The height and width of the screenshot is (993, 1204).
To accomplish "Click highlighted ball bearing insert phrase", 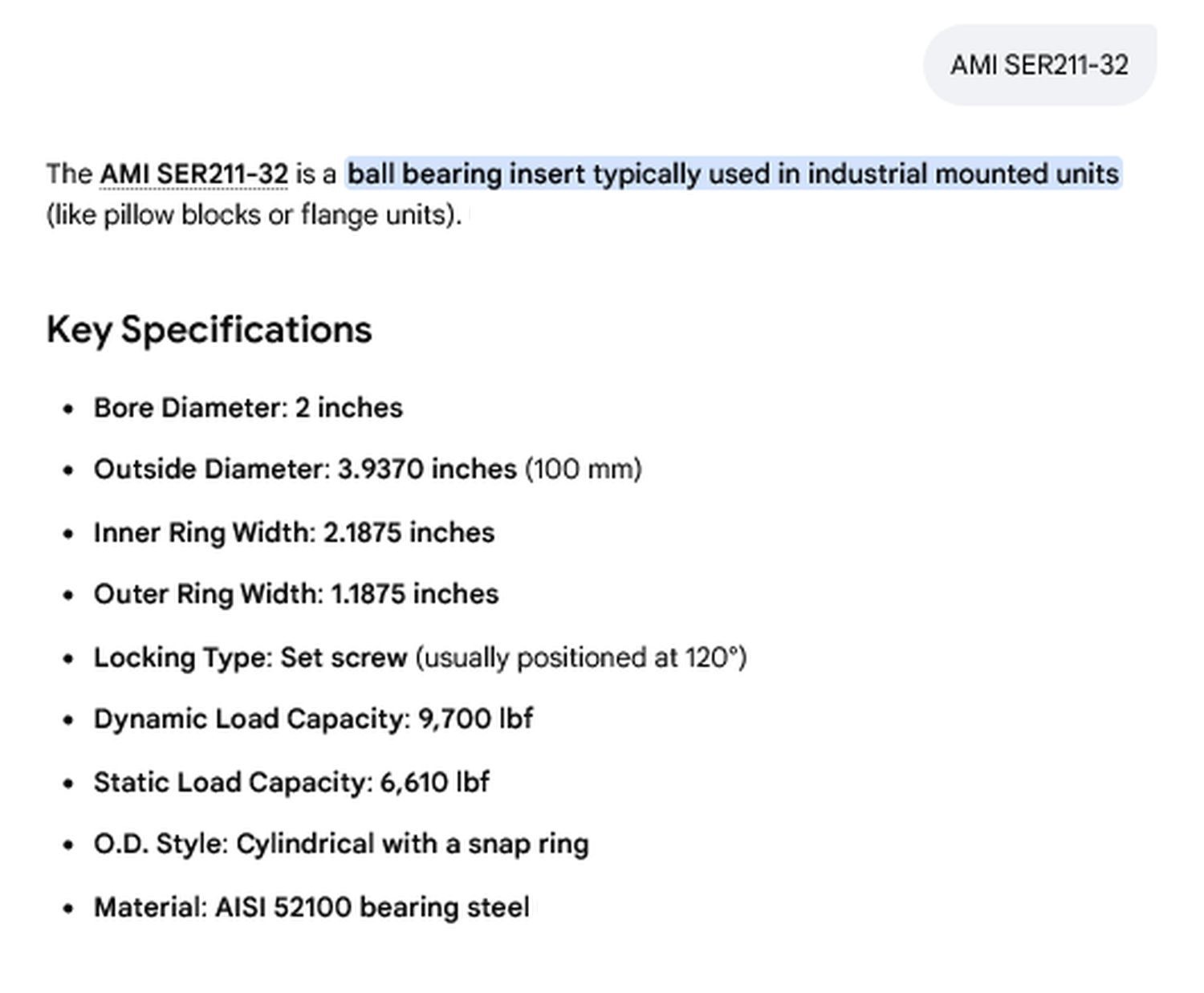I will 733,173.
